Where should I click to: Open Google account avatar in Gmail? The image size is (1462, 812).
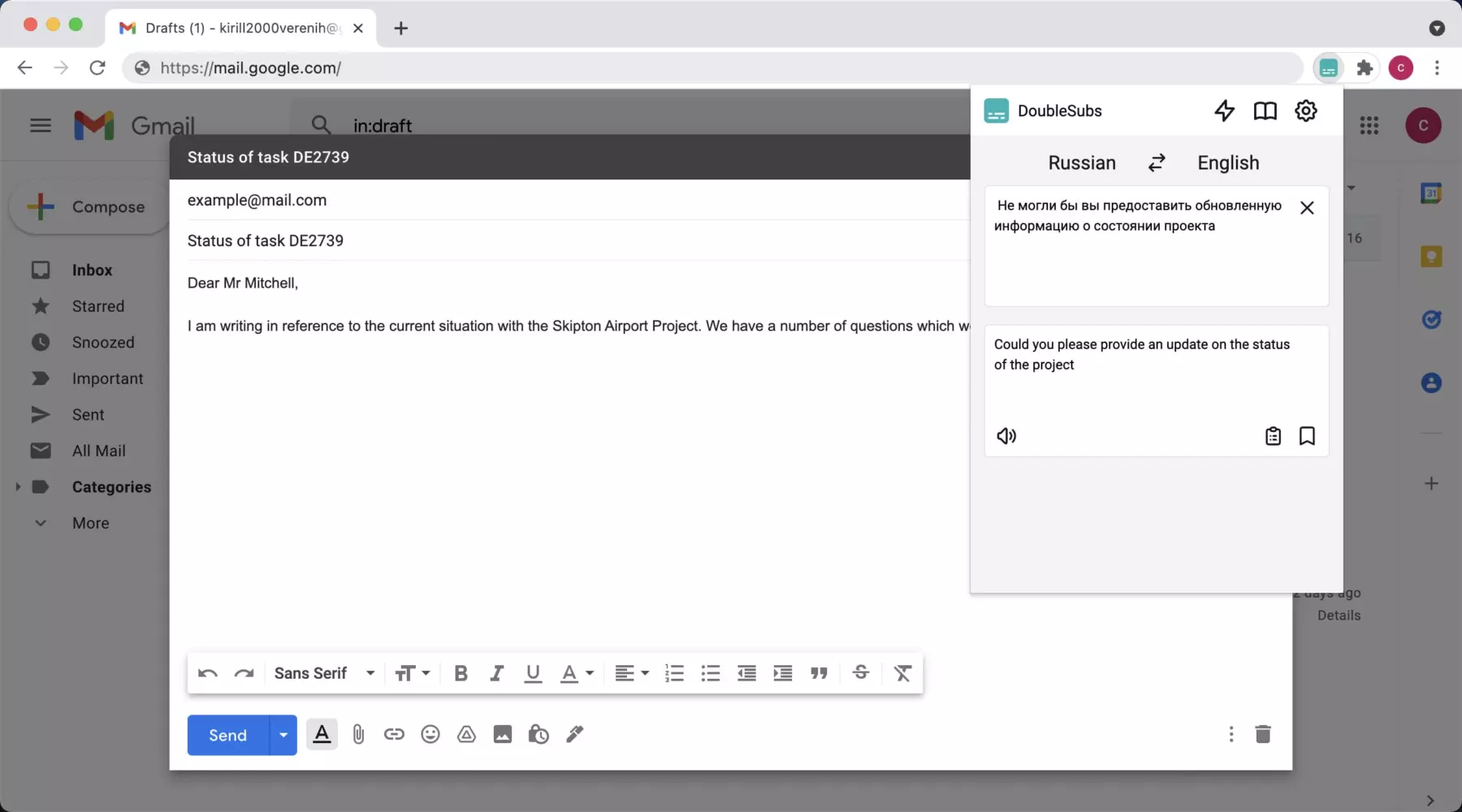(1423, 125)
